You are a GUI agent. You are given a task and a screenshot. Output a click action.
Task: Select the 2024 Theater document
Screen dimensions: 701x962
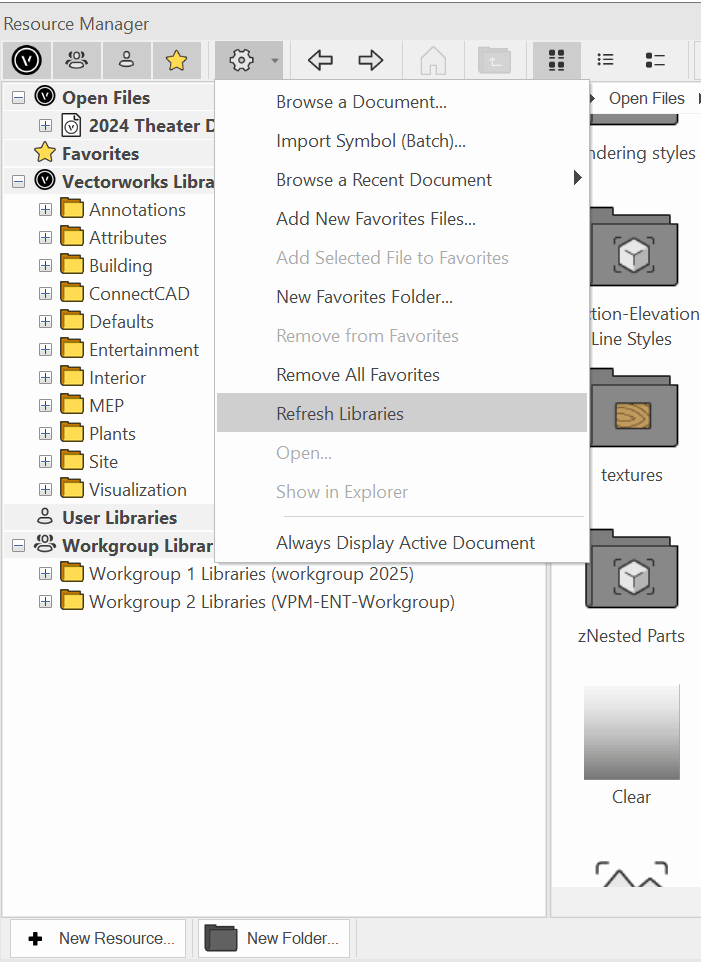point(151,126)
